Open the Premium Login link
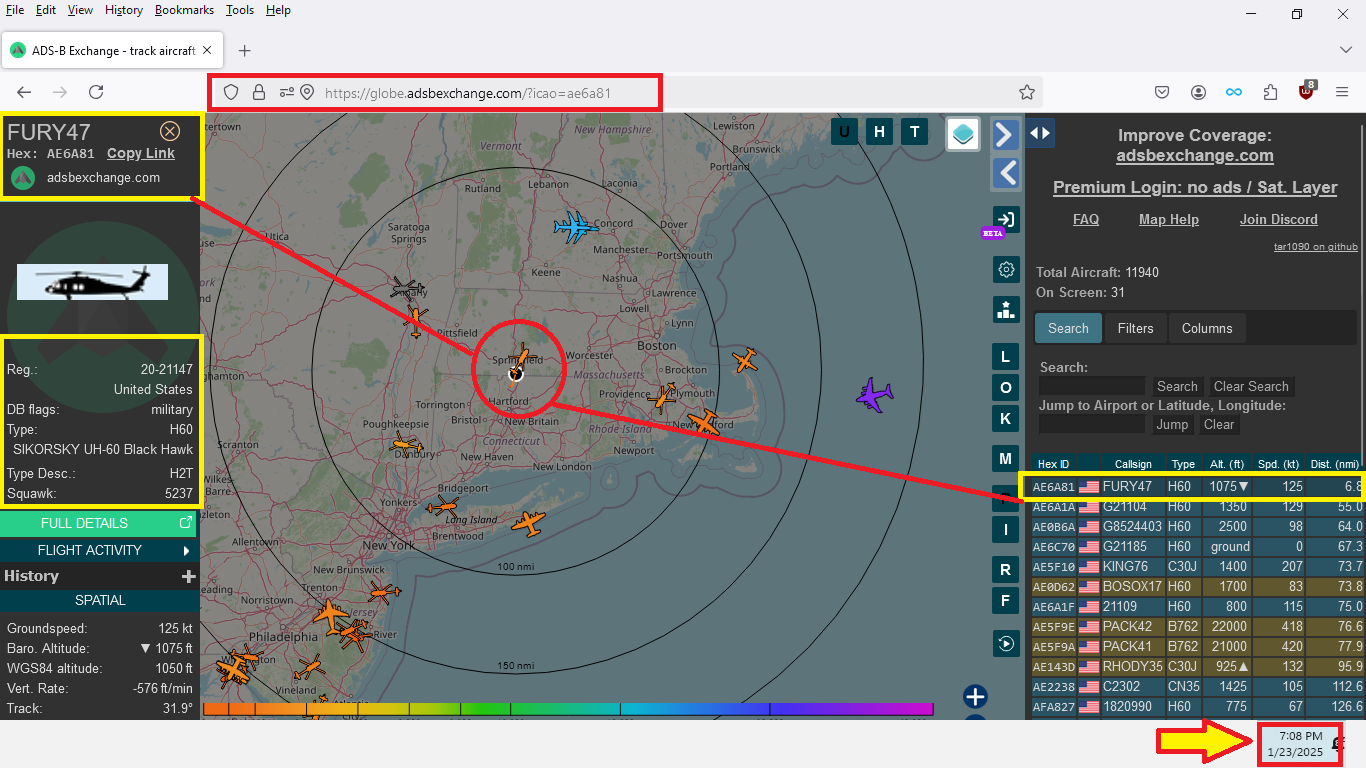1366x768 pixels. [x=1195, y=187]
